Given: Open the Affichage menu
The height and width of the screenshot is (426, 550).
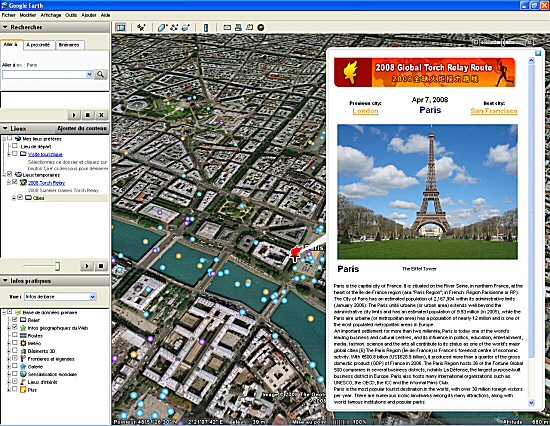Looking at the screenshot, I should [x=51, y=15].
